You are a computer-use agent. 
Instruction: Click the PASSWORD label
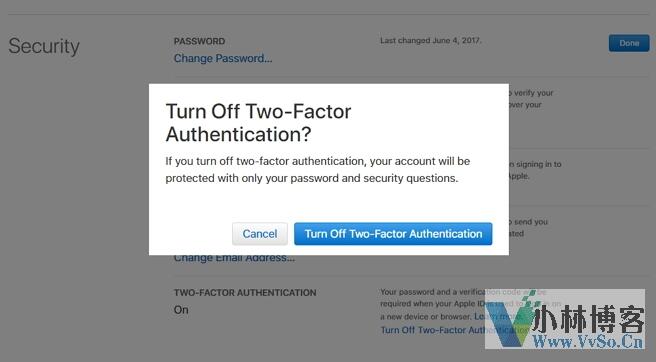[199, 41]
